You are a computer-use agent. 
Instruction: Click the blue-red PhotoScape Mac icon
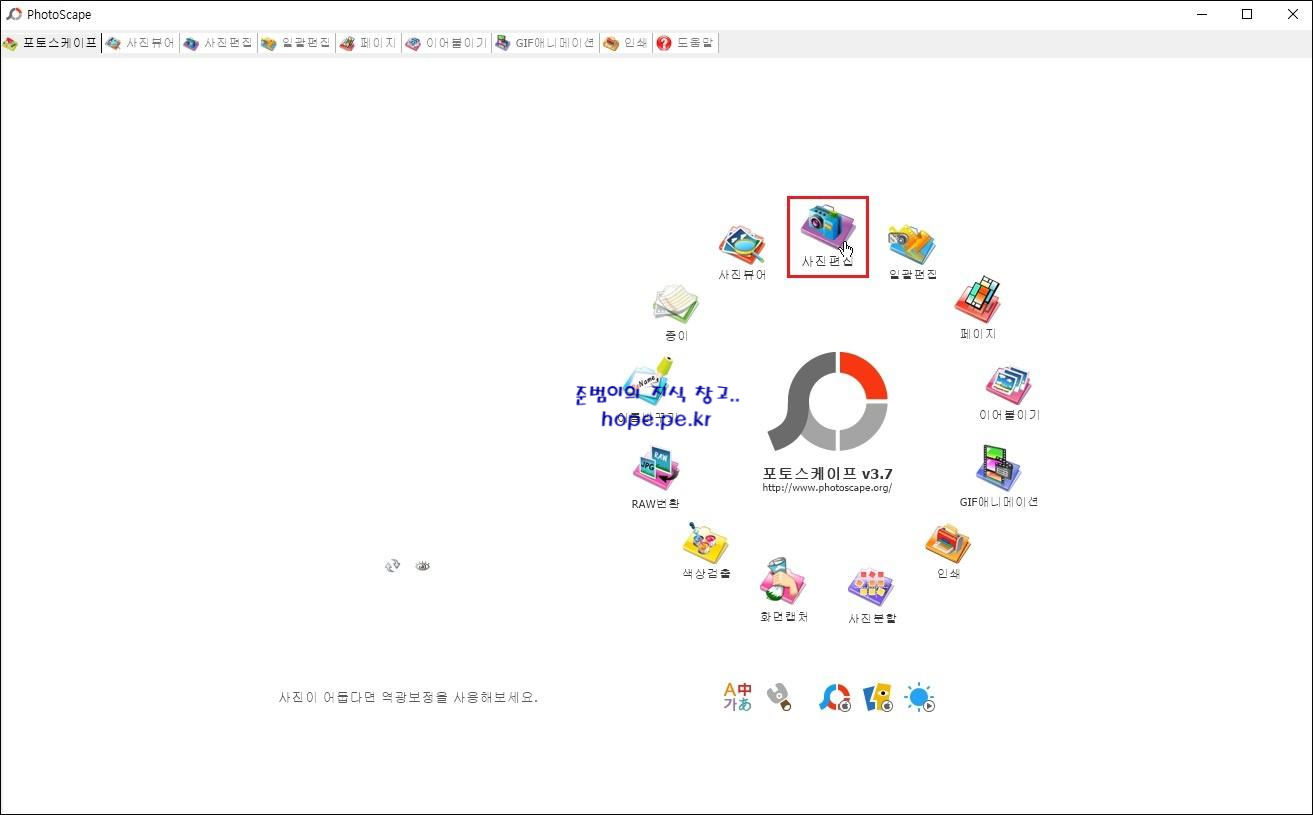pos(835,698)
